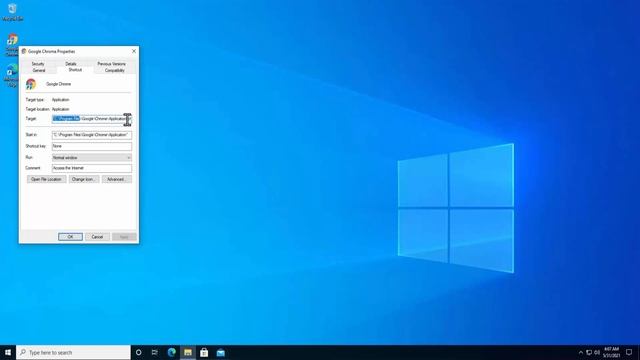Click the Cortana circle on the taskbar
640x360 pixels.
pos(138,352)
